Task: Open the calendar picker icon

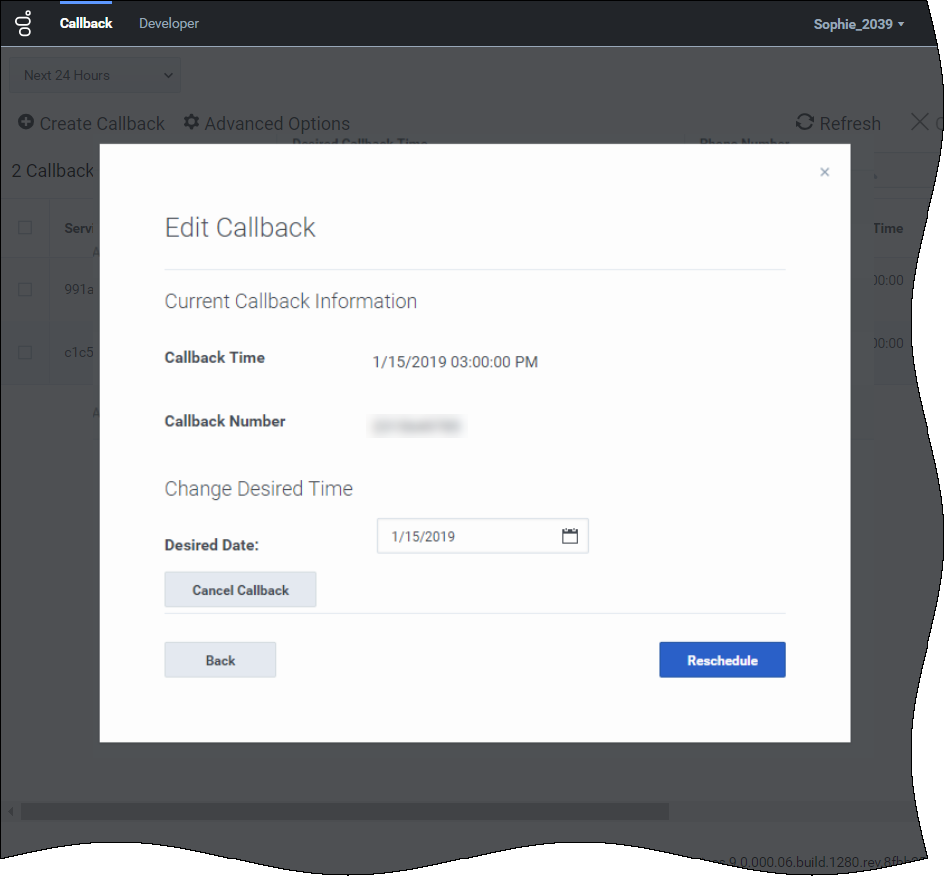Action: point(570,536)
